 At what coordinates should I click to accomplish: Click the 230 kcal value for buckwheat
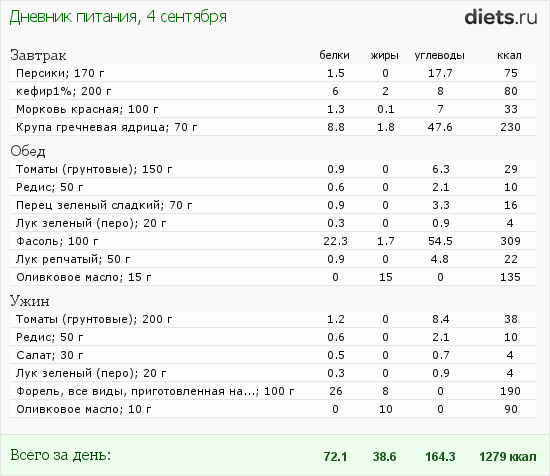[510, 127]
